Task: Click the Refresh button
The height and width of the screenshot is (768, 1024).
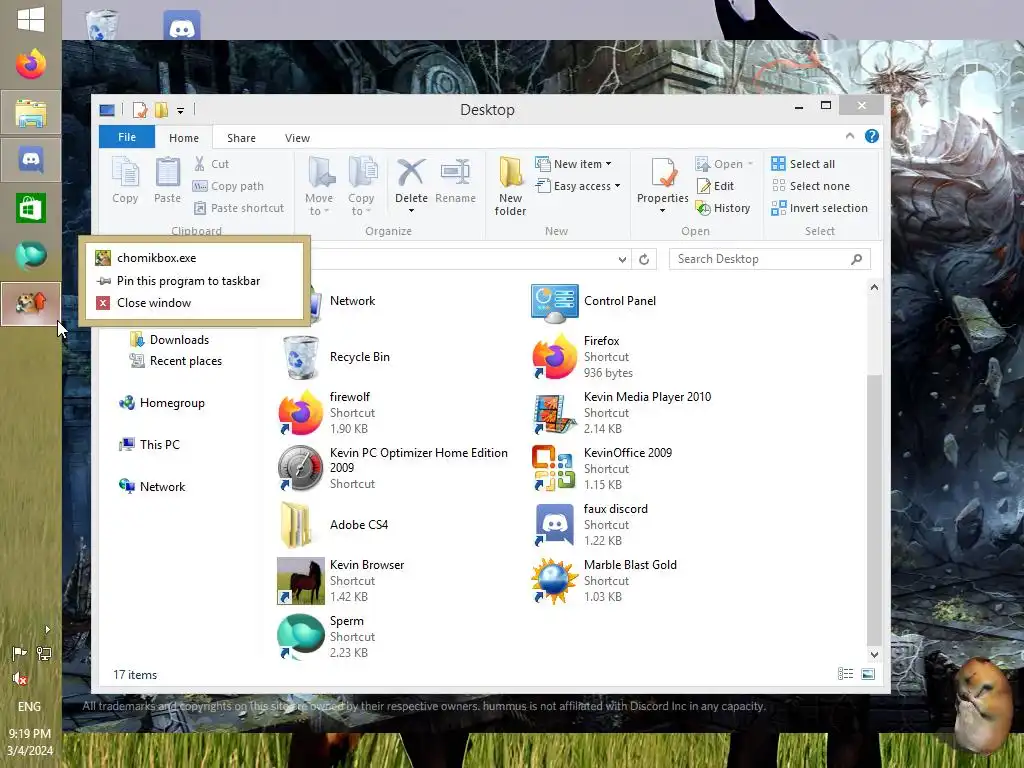Action: 644,259
